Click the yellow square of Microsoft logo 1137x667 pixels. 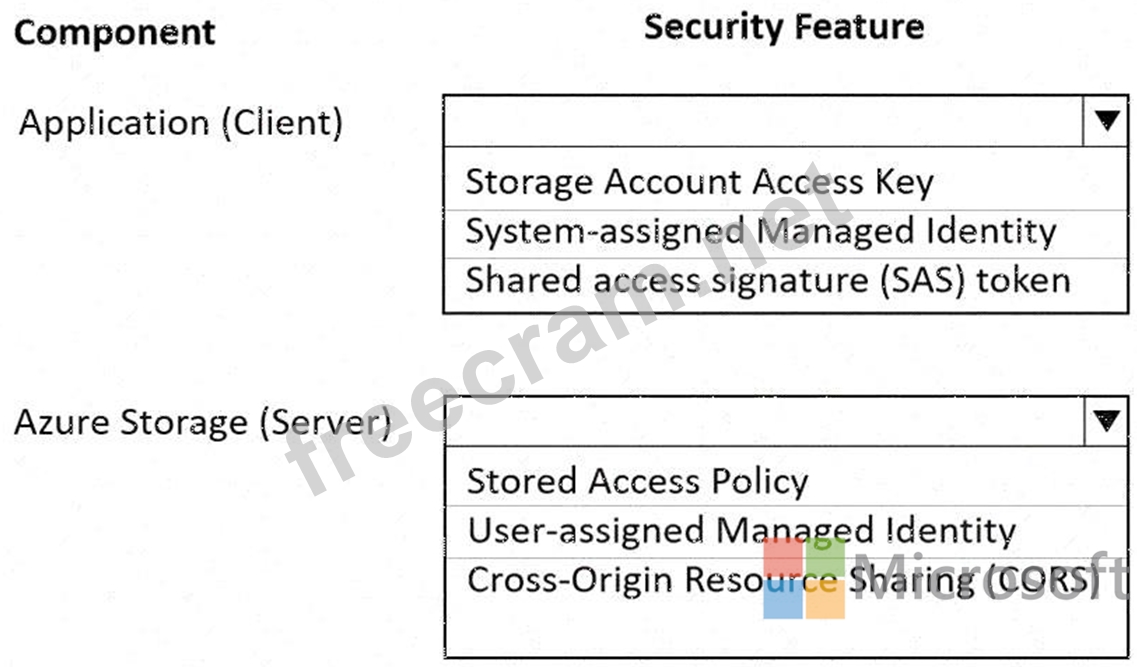pos(826,599)
